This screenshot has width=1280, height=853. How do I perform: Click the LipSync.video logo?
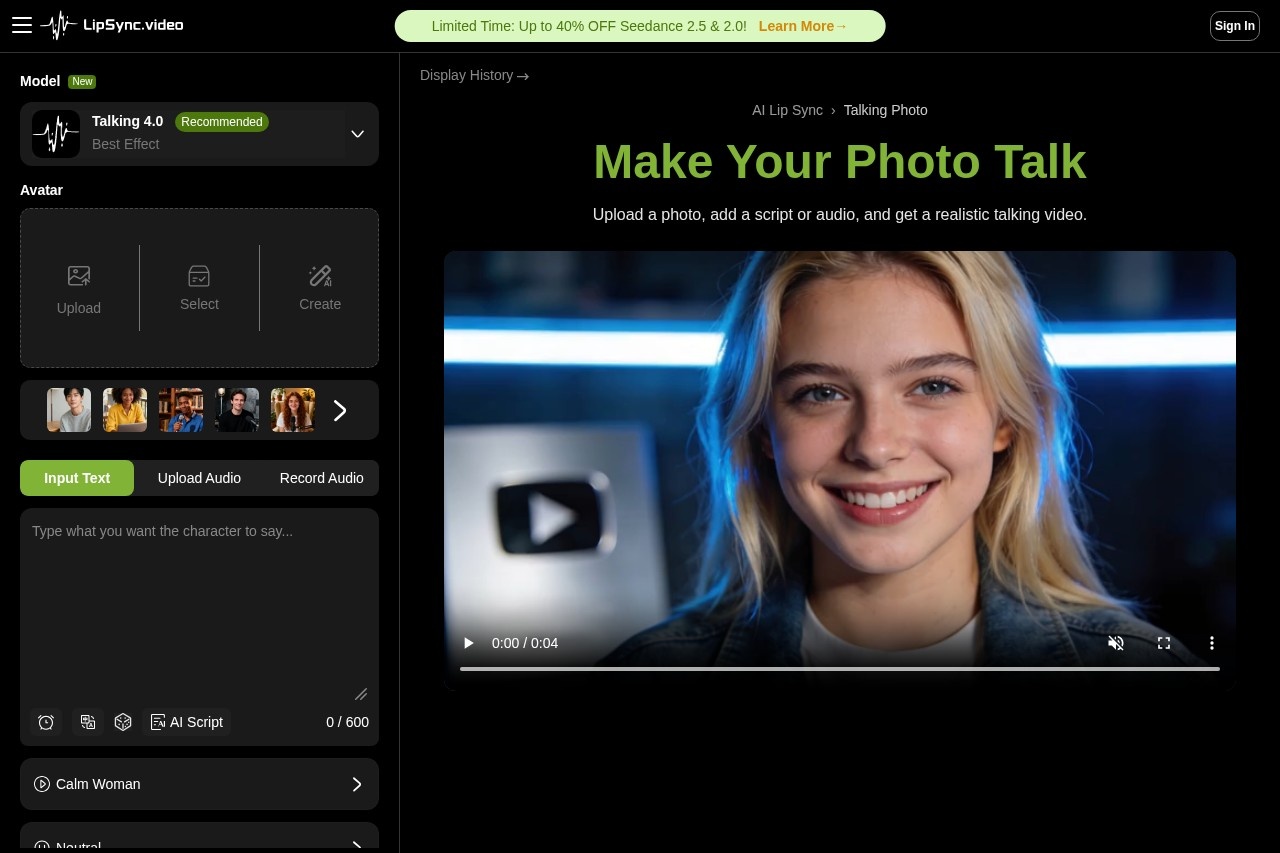(x=112, y=25)
